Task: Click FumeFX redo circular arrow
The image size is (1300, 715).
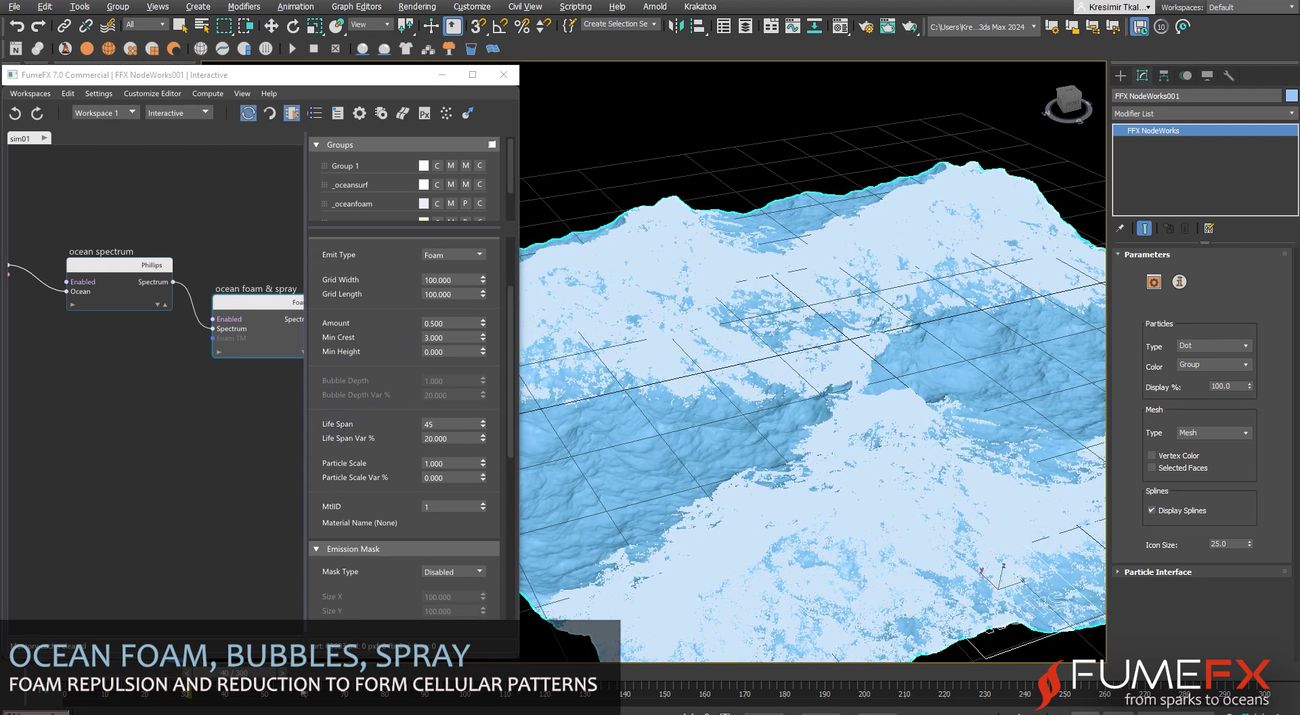Action: 38,113
